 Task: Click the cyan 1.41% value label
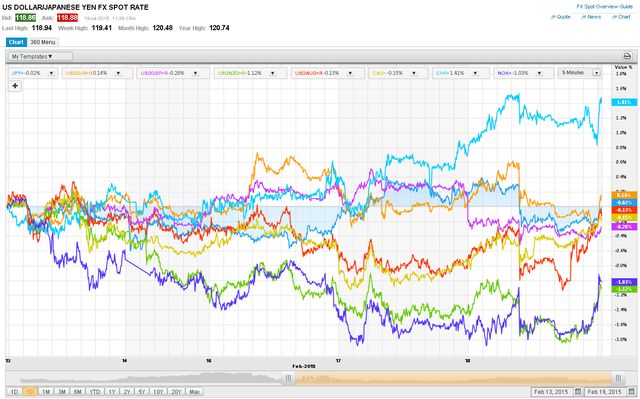tap(624, 102)
